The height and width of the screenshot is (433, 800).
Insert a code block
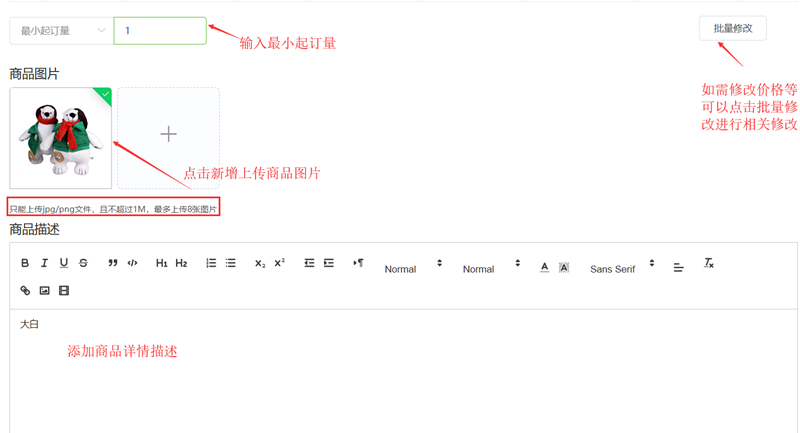click(x=132, y=263)
